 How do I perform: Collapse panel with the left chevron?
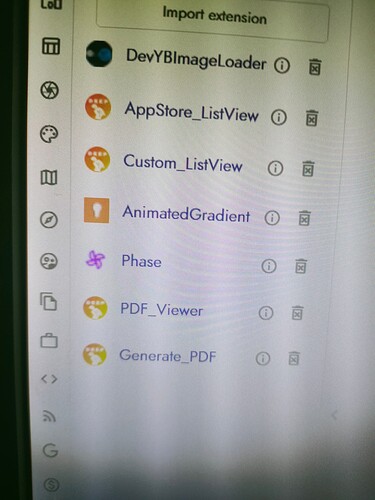tap(334, 415)
